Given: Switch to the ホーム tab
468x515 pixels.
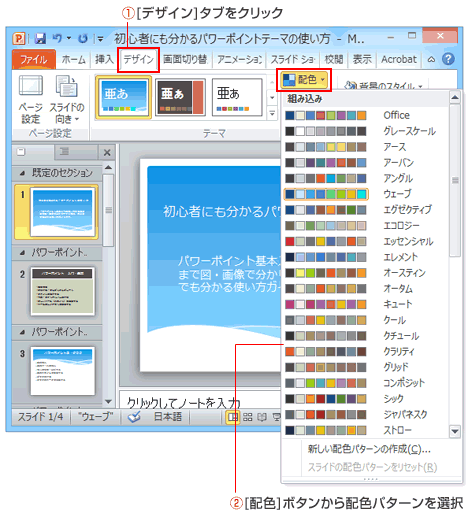Looking at the screenshot, I should click(74, 59).
